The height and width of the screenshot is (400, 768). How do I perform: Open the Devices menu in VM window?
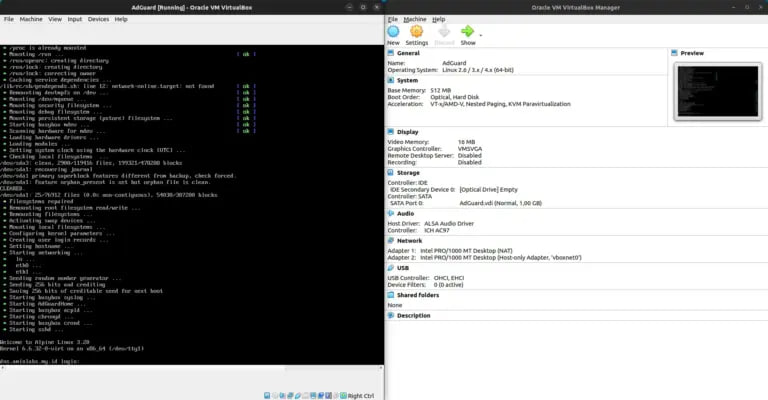click(98, 19)
